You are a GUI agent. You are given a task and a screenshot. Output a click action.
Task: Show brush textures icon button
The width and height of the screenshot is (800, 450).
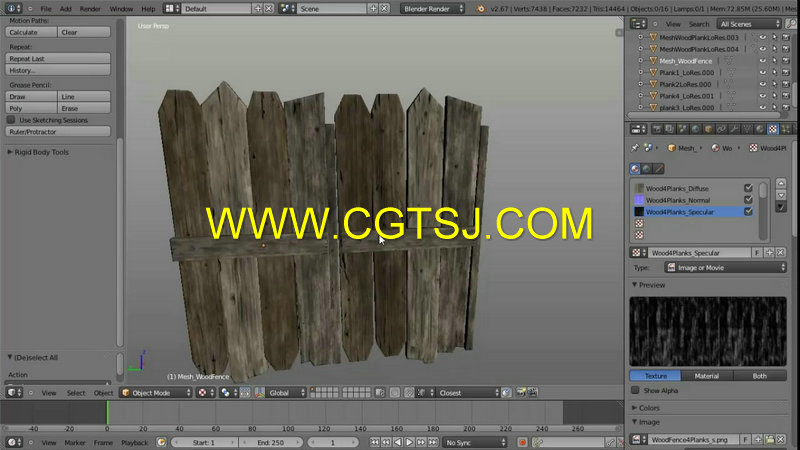pos(659,169)
